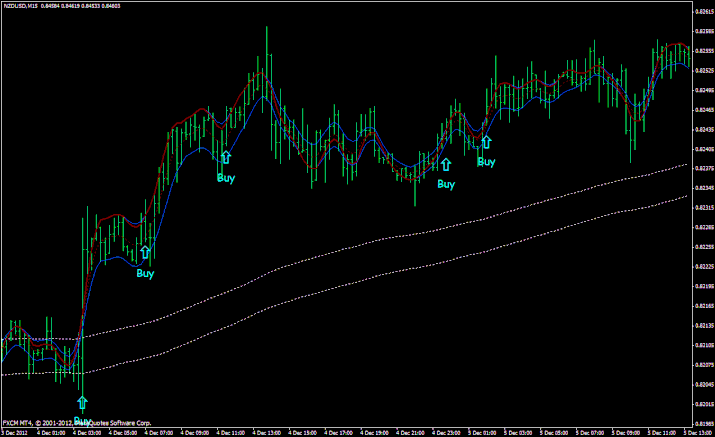Click the '4 Dec 13:00' time axis label
The width and height of the screenshot is (715, 437).
pyautogui.click(x=267, y=432)
